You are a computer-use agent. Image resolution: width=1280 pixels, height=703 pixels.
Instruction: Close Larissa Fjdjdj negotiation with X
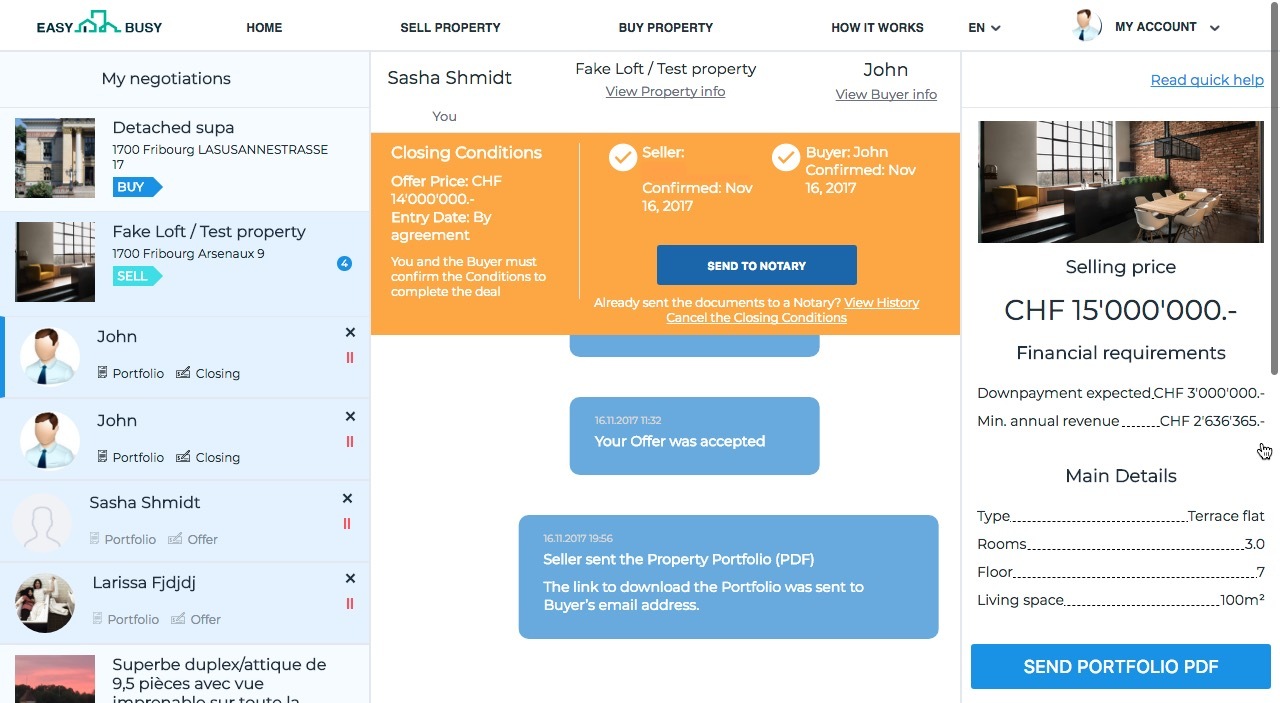point(350,579)
